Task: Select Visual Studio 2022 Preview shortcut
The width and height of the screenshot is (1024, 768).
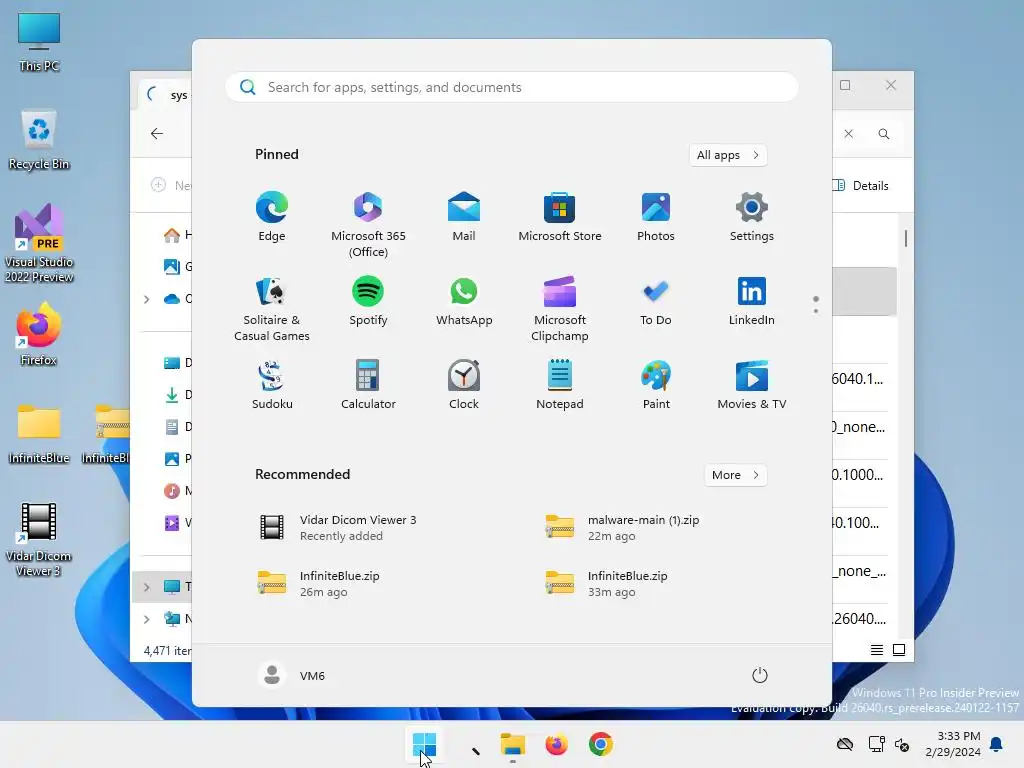Action: click(39, 243)
